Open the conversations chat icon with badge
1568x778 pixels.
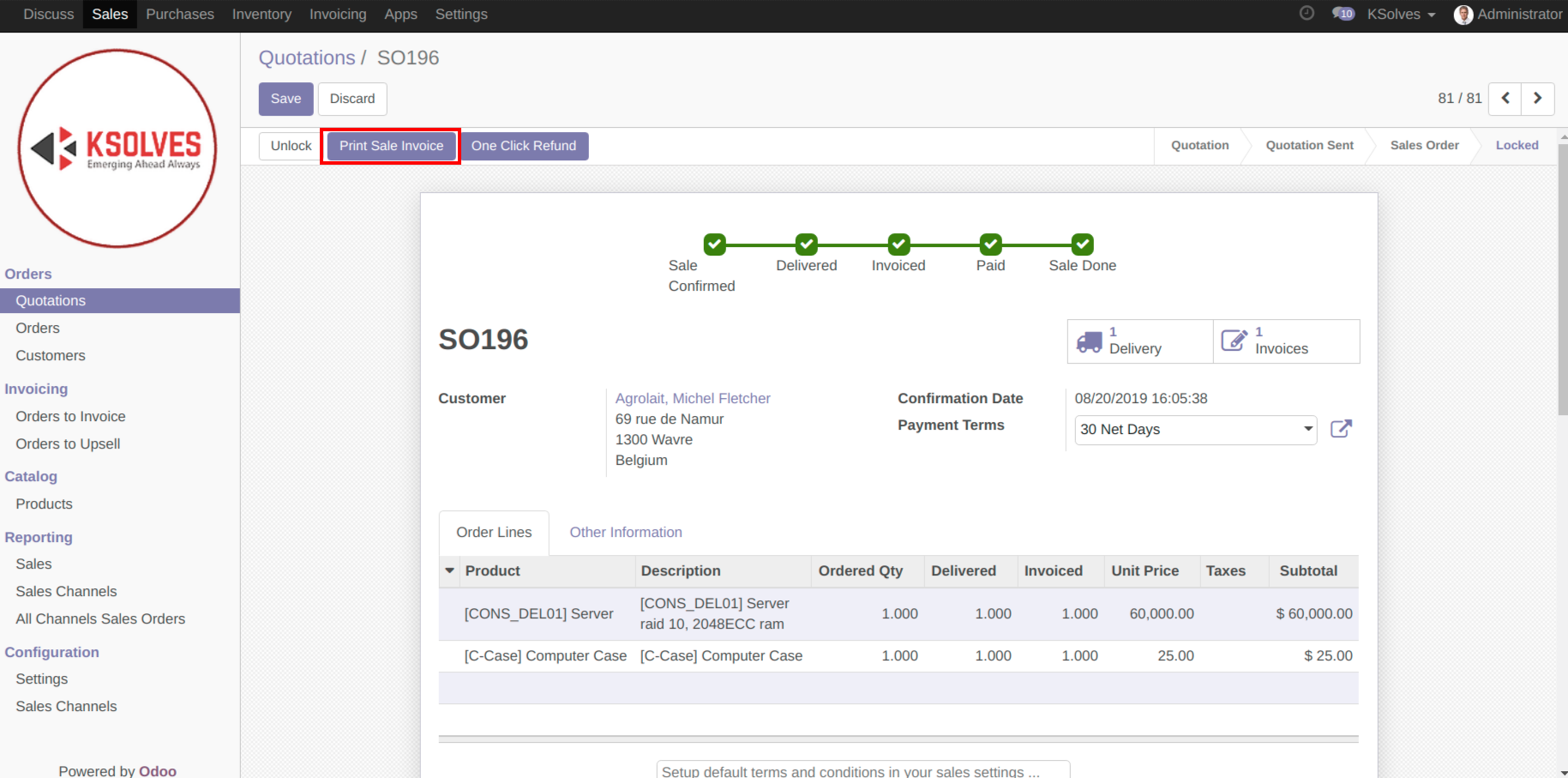point(1343,14)
